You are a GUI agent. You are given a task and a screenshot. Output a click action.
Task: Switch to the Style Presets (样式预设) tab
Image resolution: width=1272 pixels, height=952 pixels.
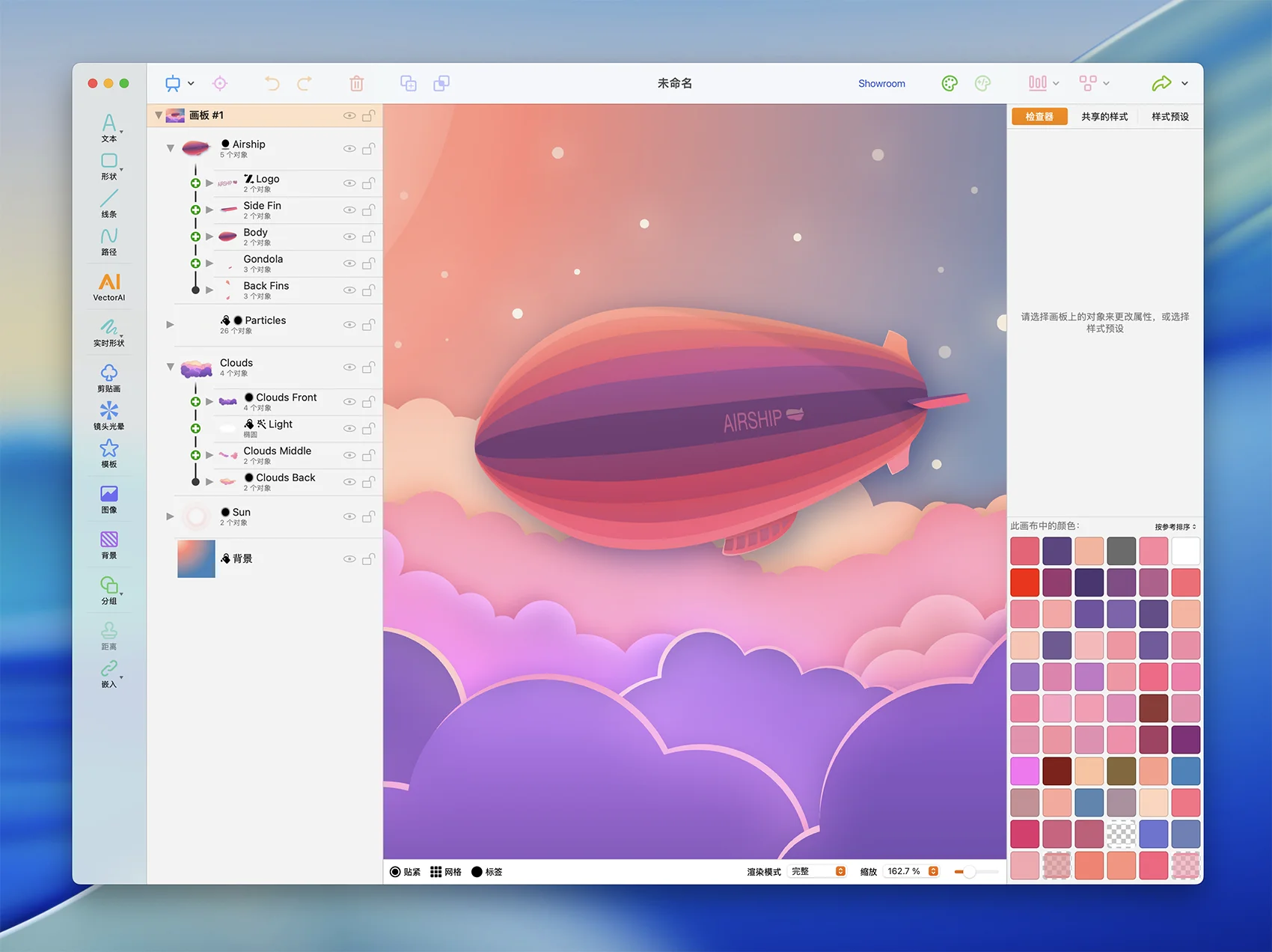point(1169,117)
